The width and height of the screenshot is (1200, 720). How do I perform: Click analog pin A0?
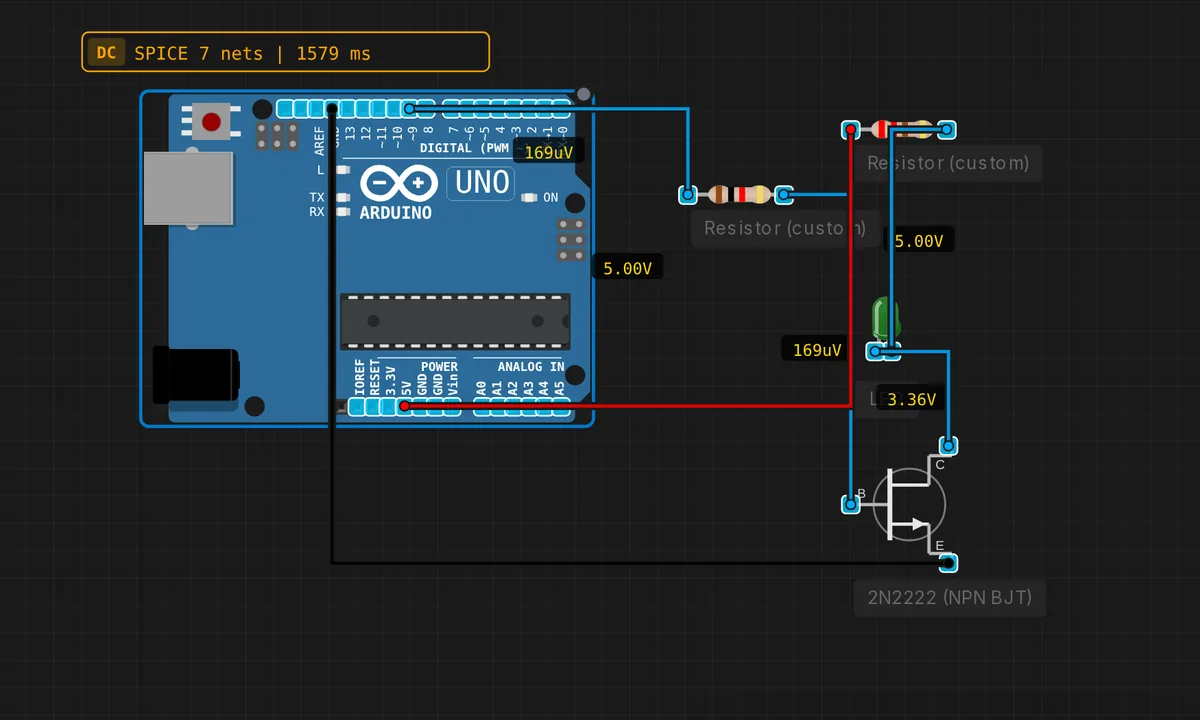483,406
